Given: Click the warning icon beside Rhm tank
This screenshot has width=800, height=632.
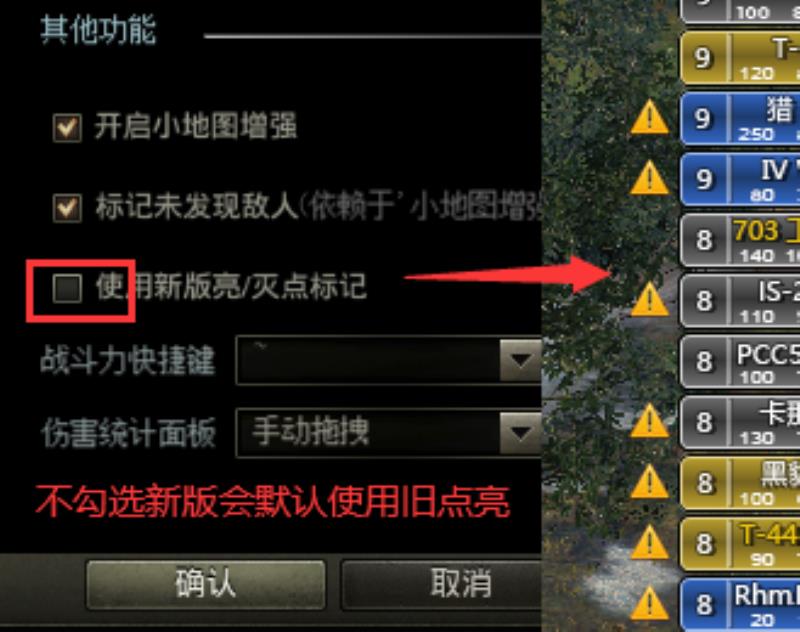Looking at the screenshot, I should tap(649, 603).
